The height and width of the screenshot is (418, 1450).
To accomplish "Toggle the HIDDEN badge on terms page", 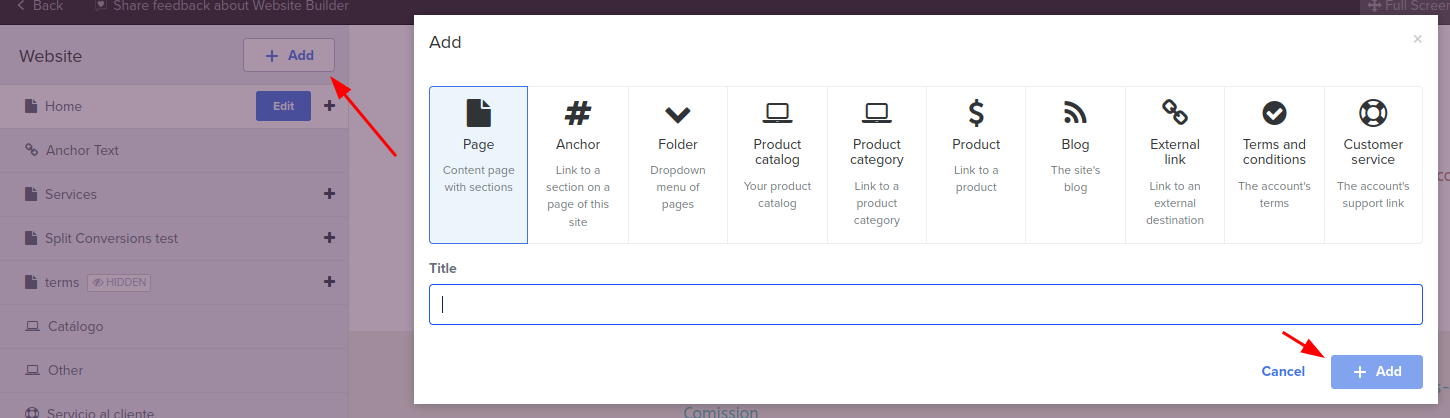I will coord(119,282).
